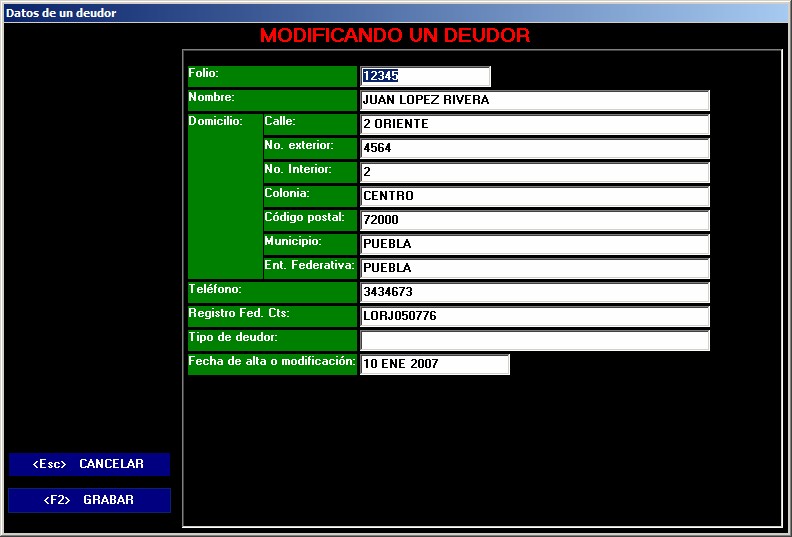Click the Colonia label

(310, 197)
